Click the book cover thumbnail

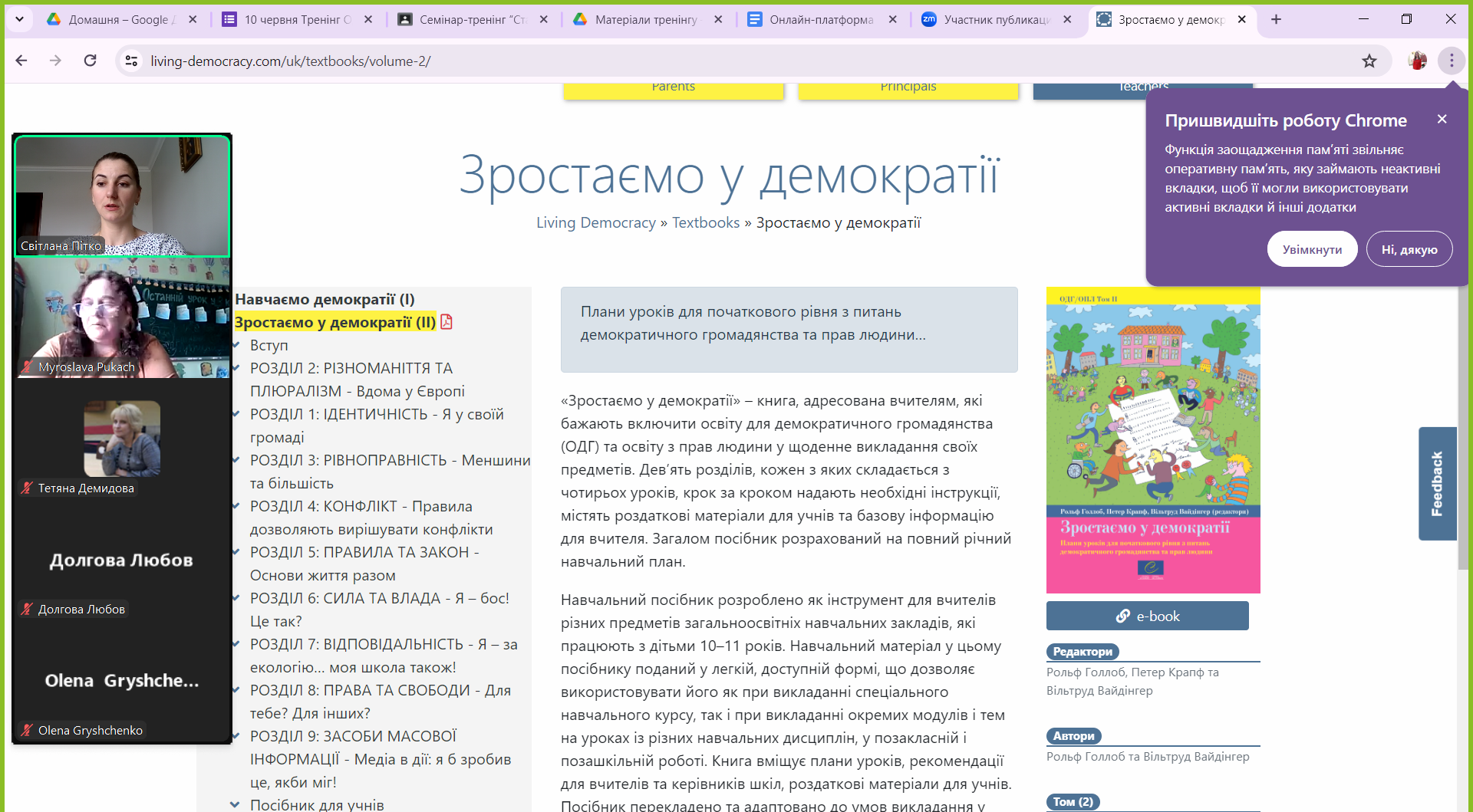tap(1152, 439)
